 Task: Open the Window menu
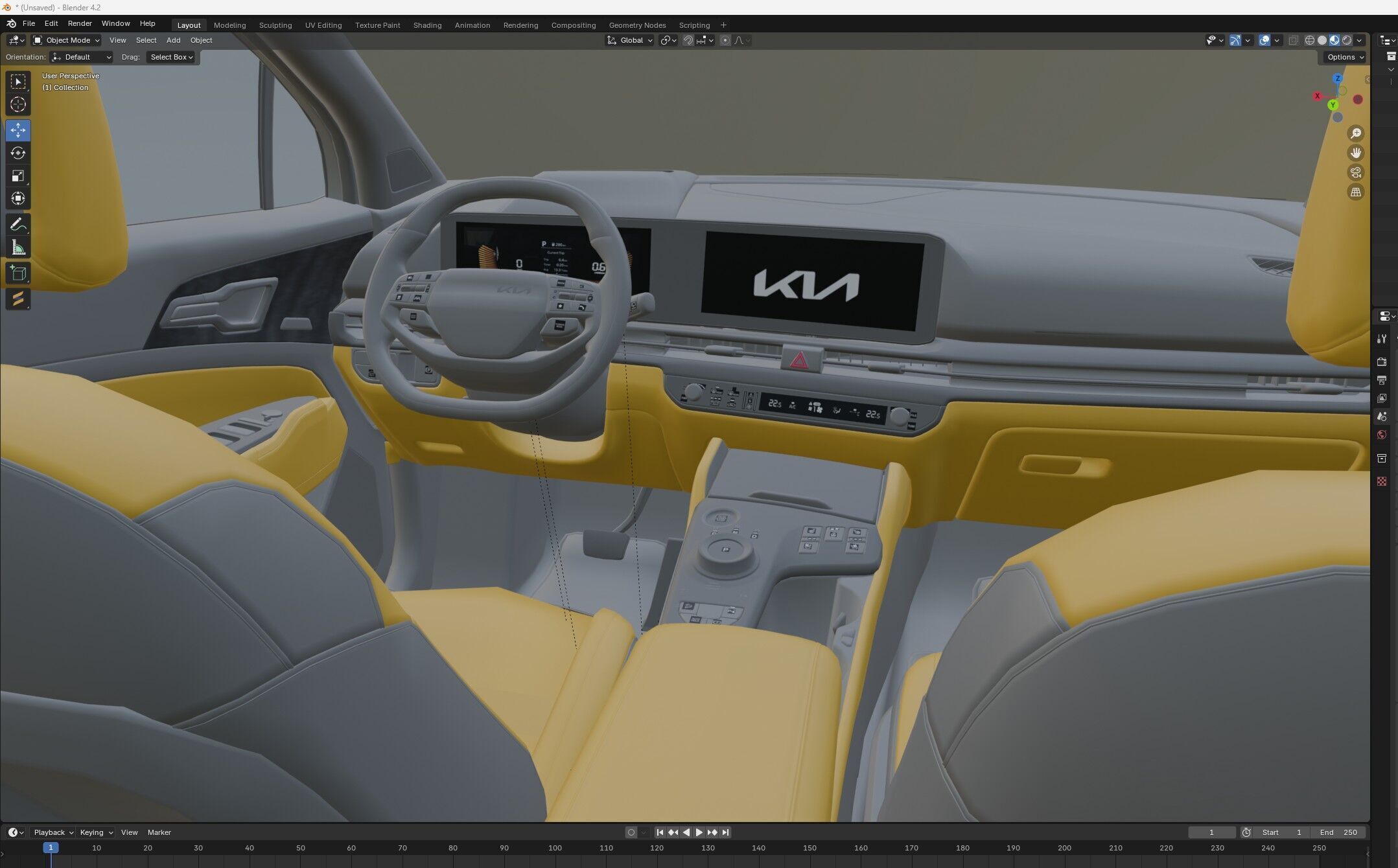116,23
